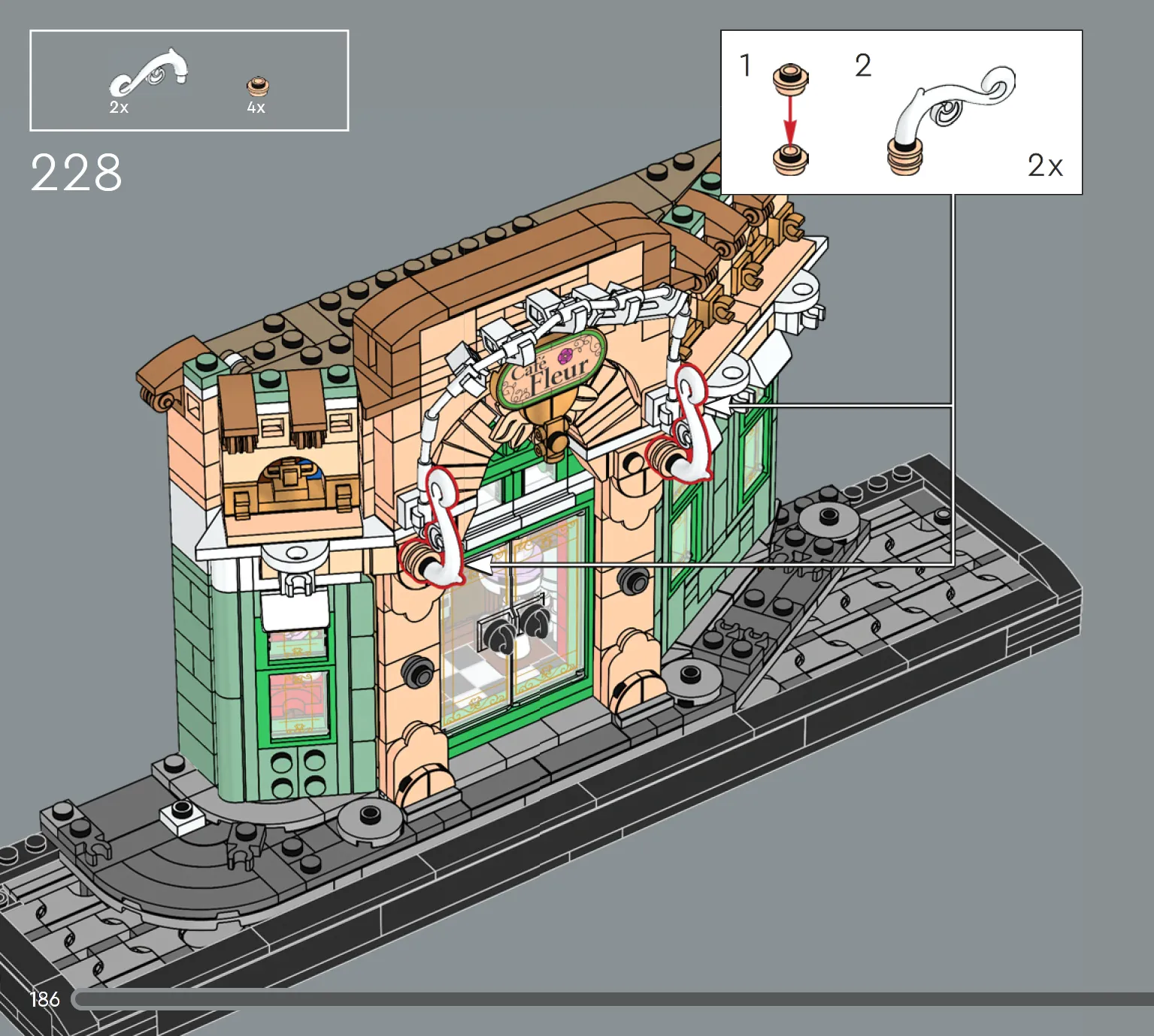Click the page progress bar at the bottom
1154x1036 pixels.
click(613, 999)
